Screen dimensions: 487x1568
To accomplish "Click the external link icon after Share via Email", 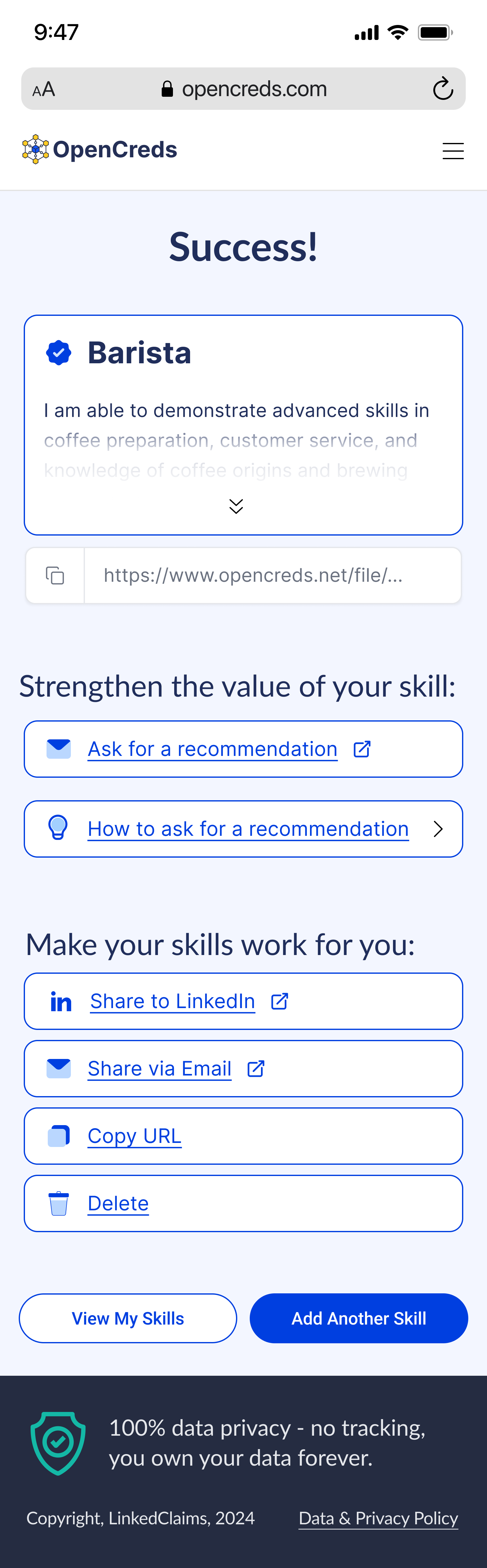I will [256, 1069].
